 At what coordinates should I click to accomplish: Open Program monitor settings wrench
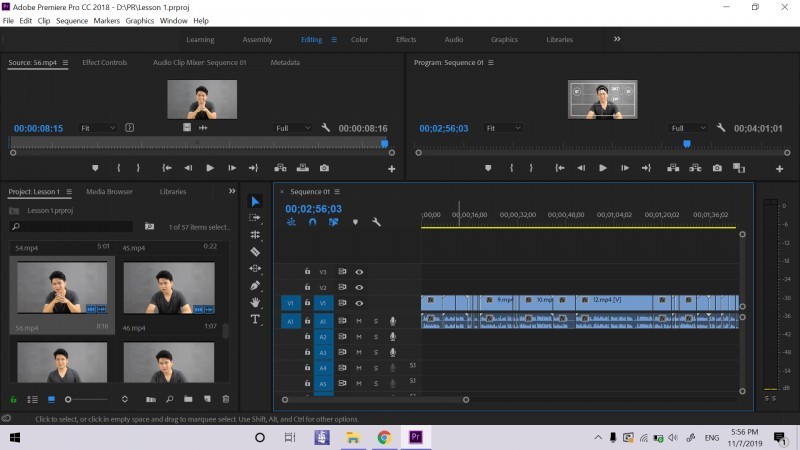point(720,128)
